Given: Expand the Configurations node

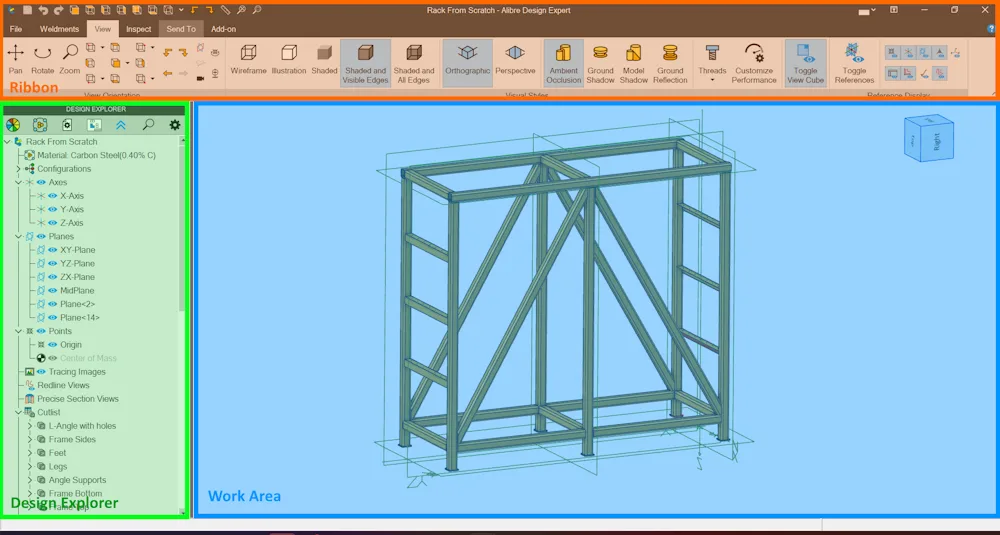Looking at the screenshot, I should click(18, 169).
